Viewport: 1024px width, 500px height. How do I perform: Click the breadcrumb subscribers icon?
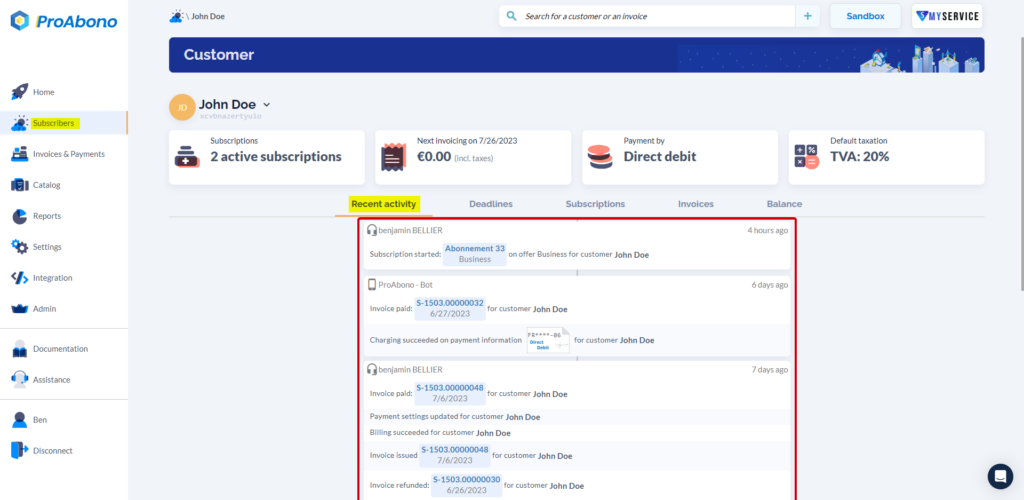coord(176,16)
